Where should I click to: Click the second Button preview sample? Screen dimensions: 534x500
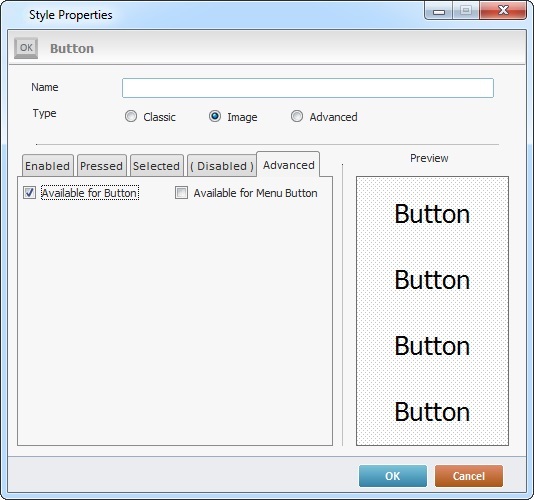[x=432, y=280]
